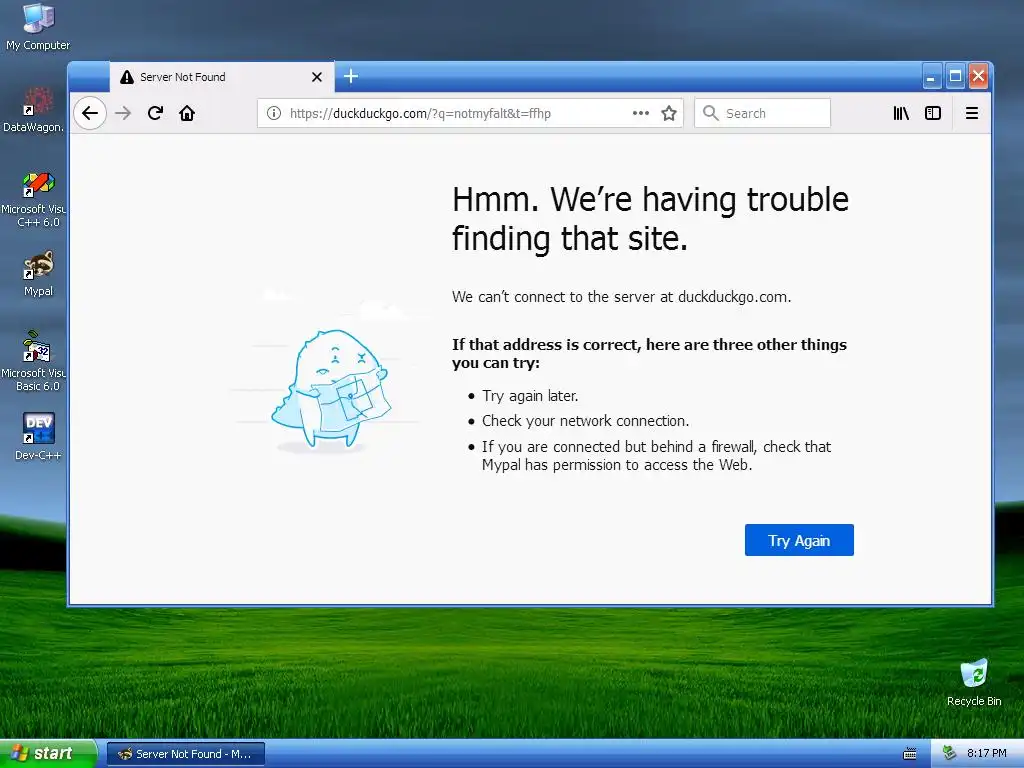Minimize the Mypal browser window
The width and height of the screenshot is (1024, 768).
click(x=932, y=77)
